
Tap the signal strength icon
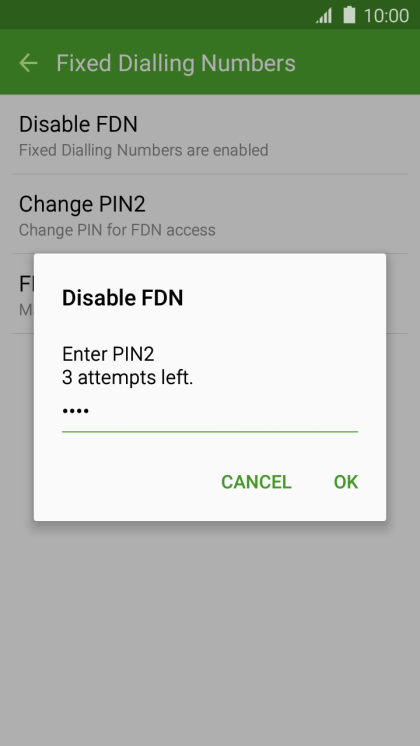[x=323, y=16]
